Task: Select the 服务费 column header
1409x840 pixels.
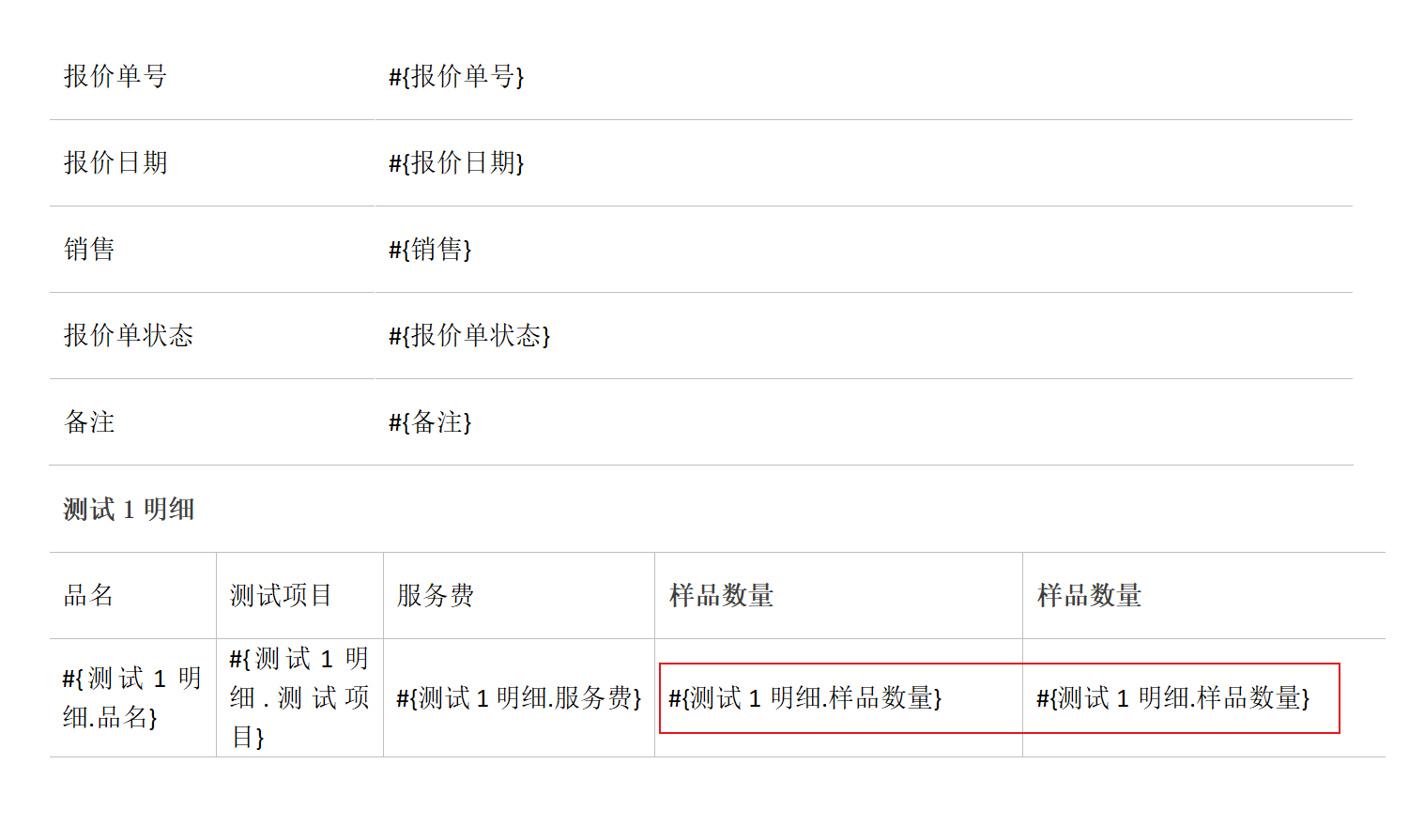Action: pyautogui.click(x=436, y=596)
